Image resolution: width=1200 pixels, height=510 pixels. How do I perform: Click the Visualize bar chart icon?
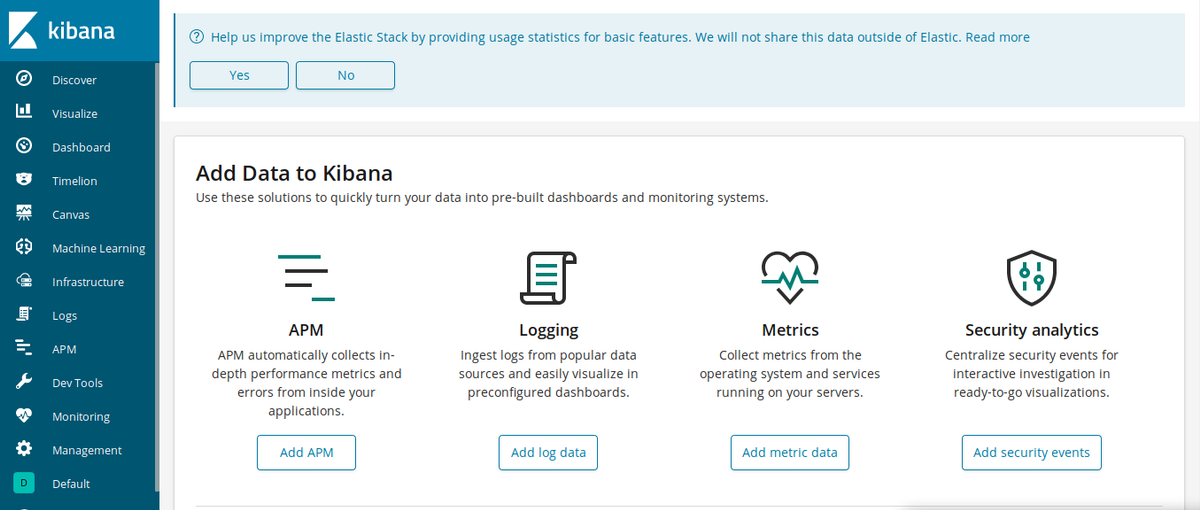tap(24, 113)
